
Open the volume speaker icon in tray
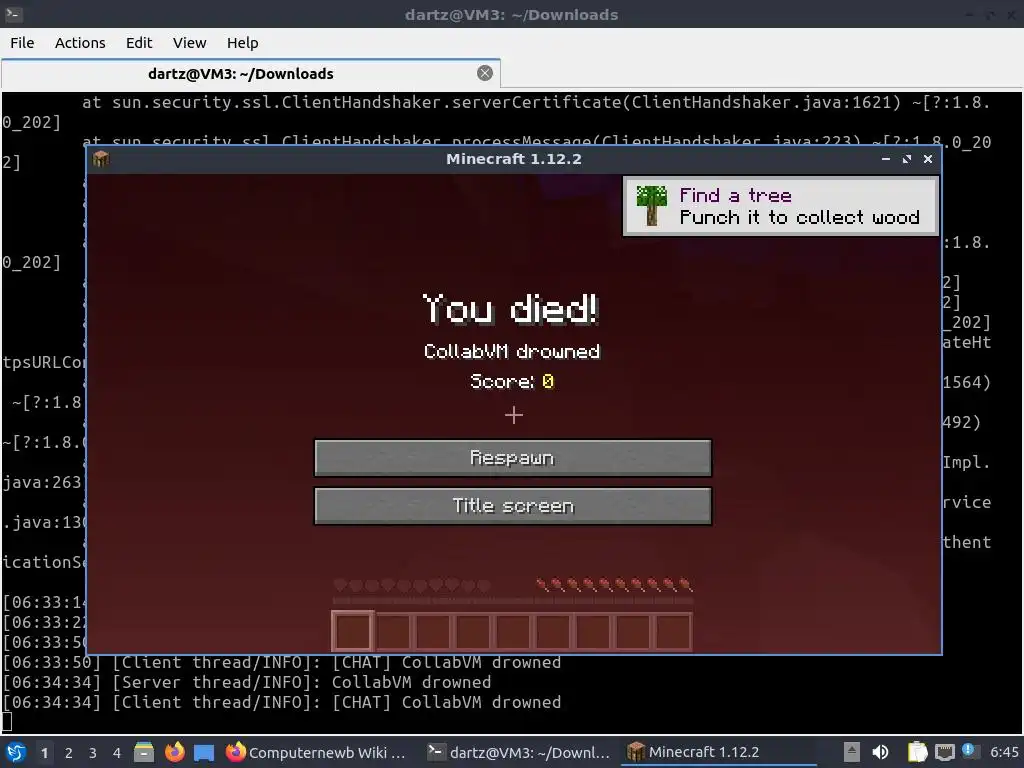point(881,752)
